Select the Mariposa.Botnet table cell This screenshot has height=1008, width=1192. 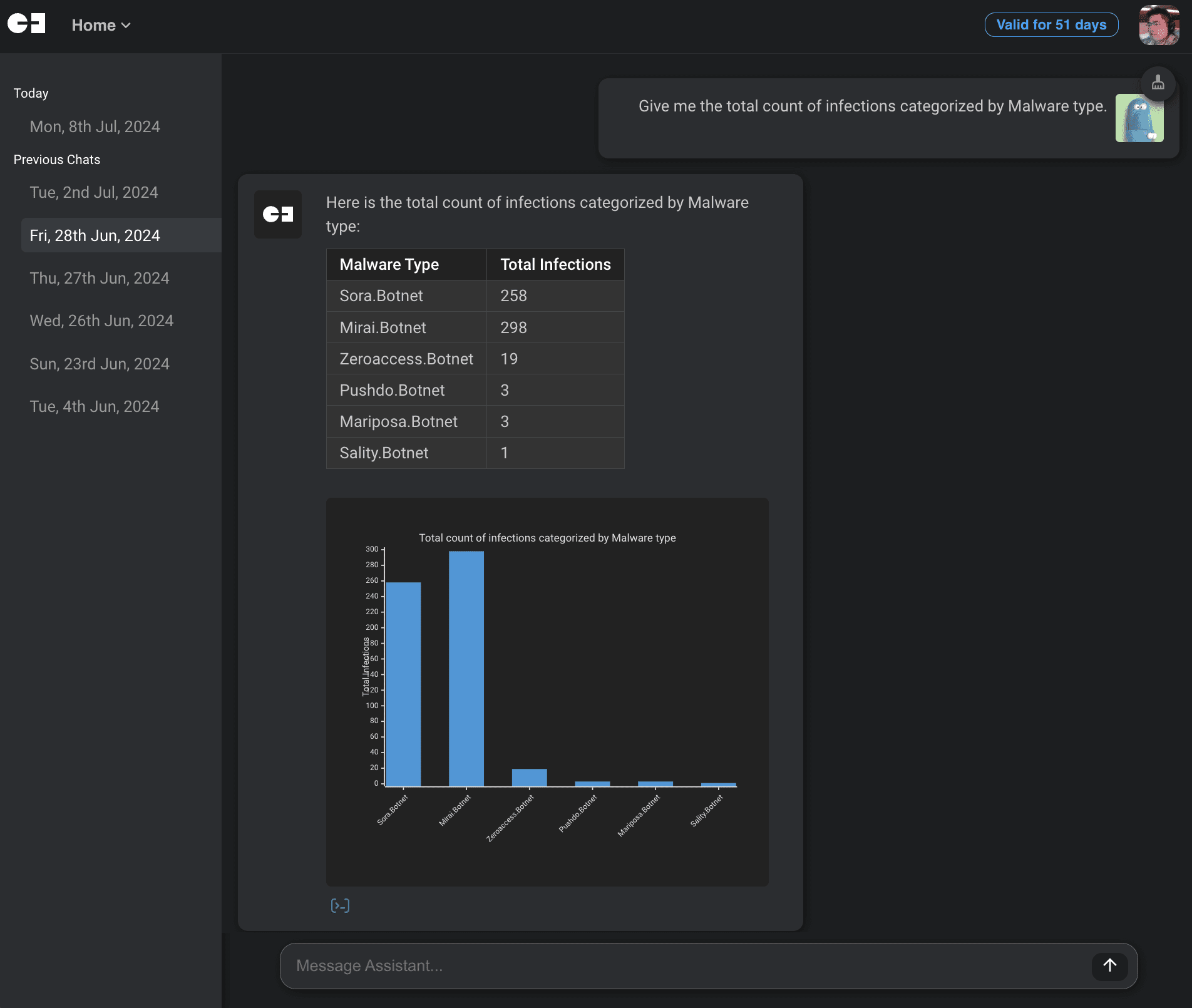pos(406,421)
